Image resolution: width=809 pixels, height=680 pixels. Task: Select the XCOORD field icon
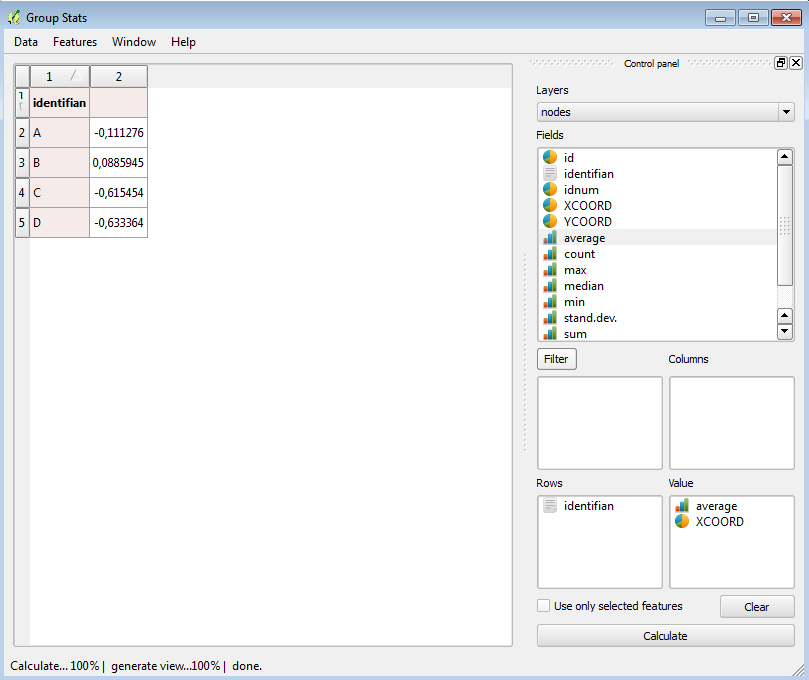[x=549, y=205]
